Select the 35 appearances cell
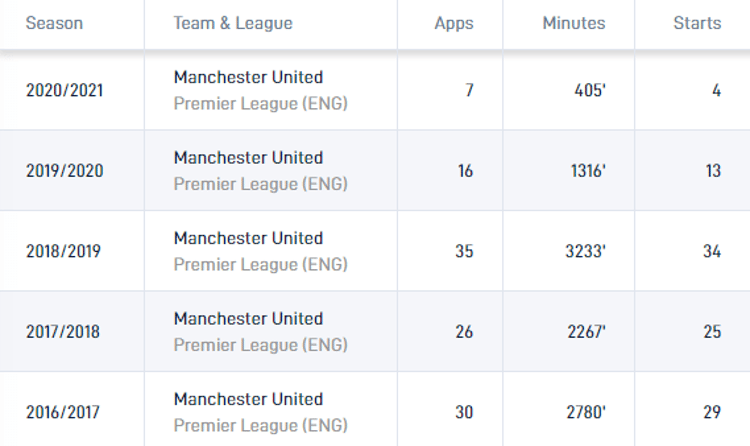Viewport: 750px width, 446px height. coord(464,252)
